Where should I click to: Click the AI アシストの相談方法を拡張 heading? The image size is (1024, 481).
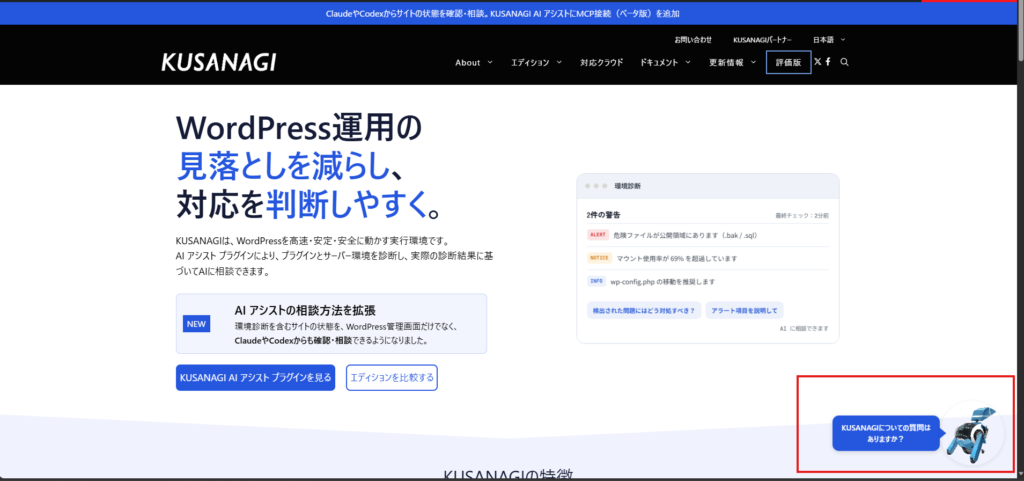[305, 310]
